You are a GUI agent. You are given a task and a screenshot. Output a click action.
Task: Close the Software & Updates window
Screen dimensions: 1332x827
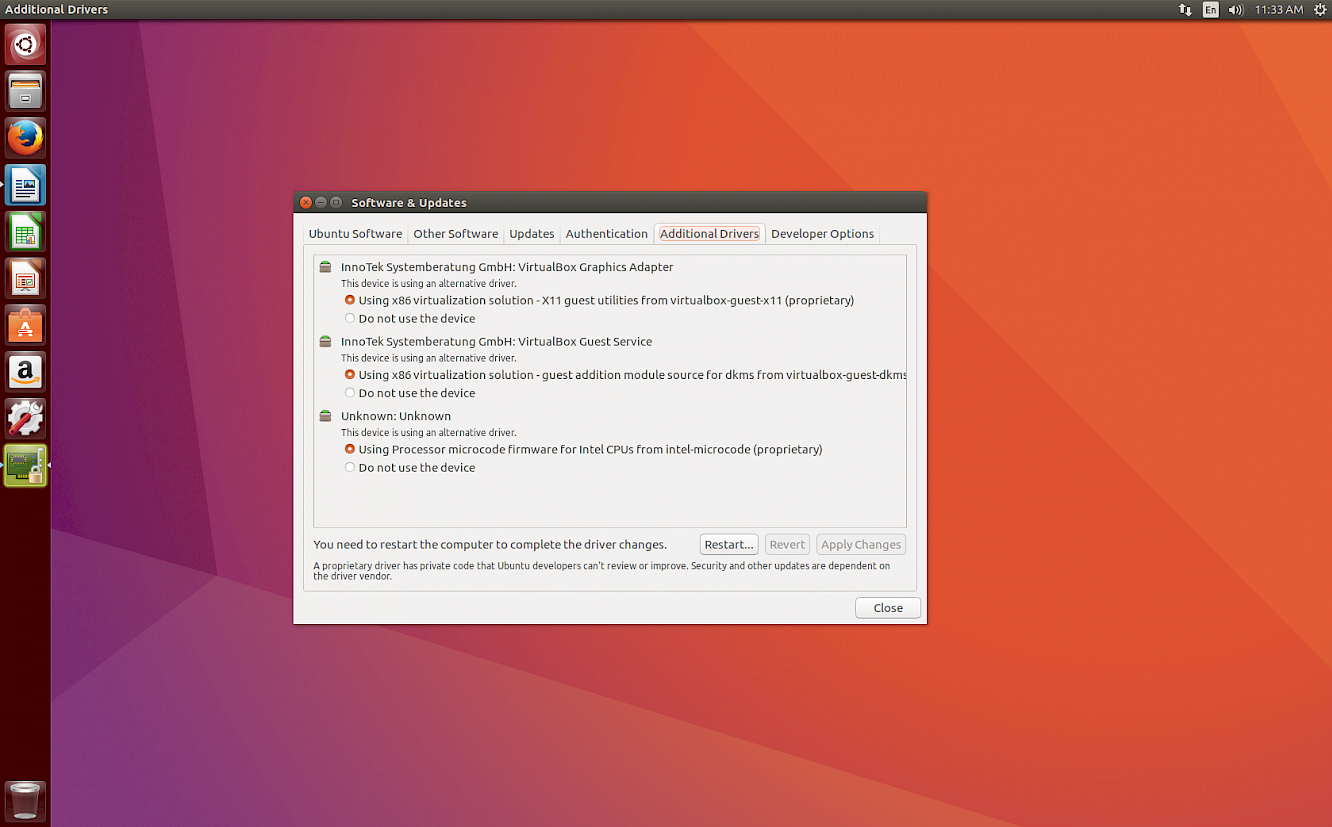(x=306, y=202)
